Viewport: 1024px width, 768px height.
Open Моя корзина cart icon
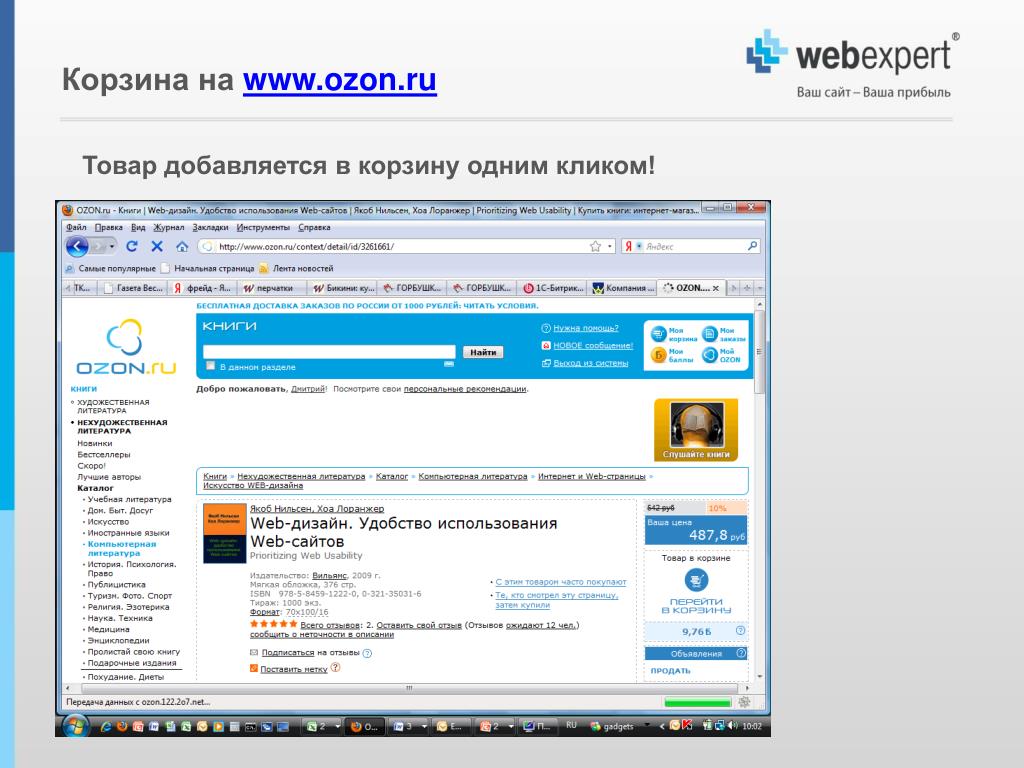[658, 334]
